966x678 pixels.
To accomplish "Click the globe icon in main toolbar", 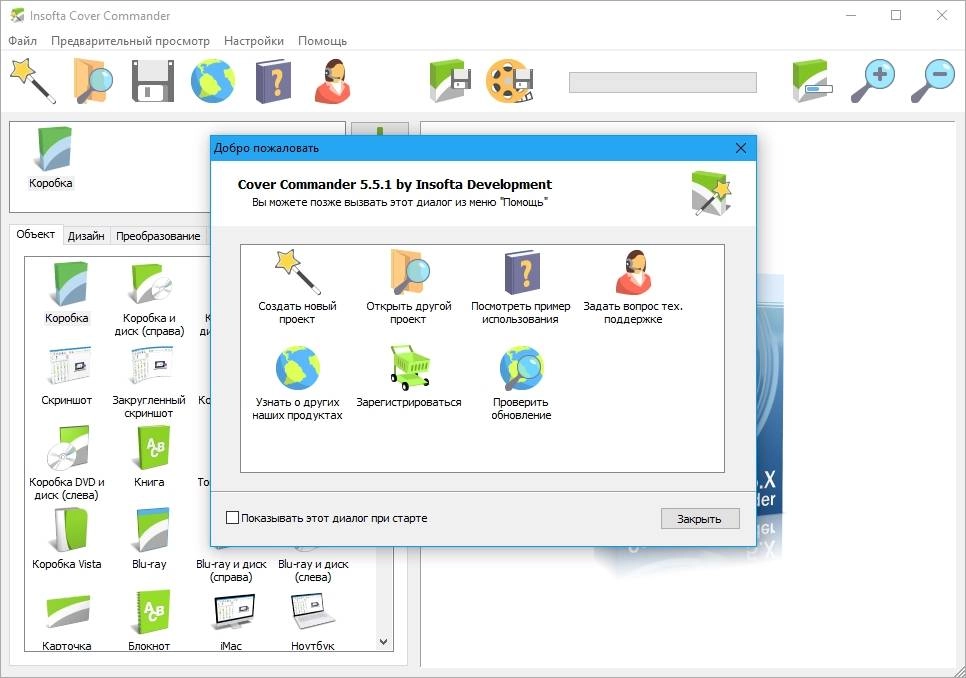I will coord(213,81).
